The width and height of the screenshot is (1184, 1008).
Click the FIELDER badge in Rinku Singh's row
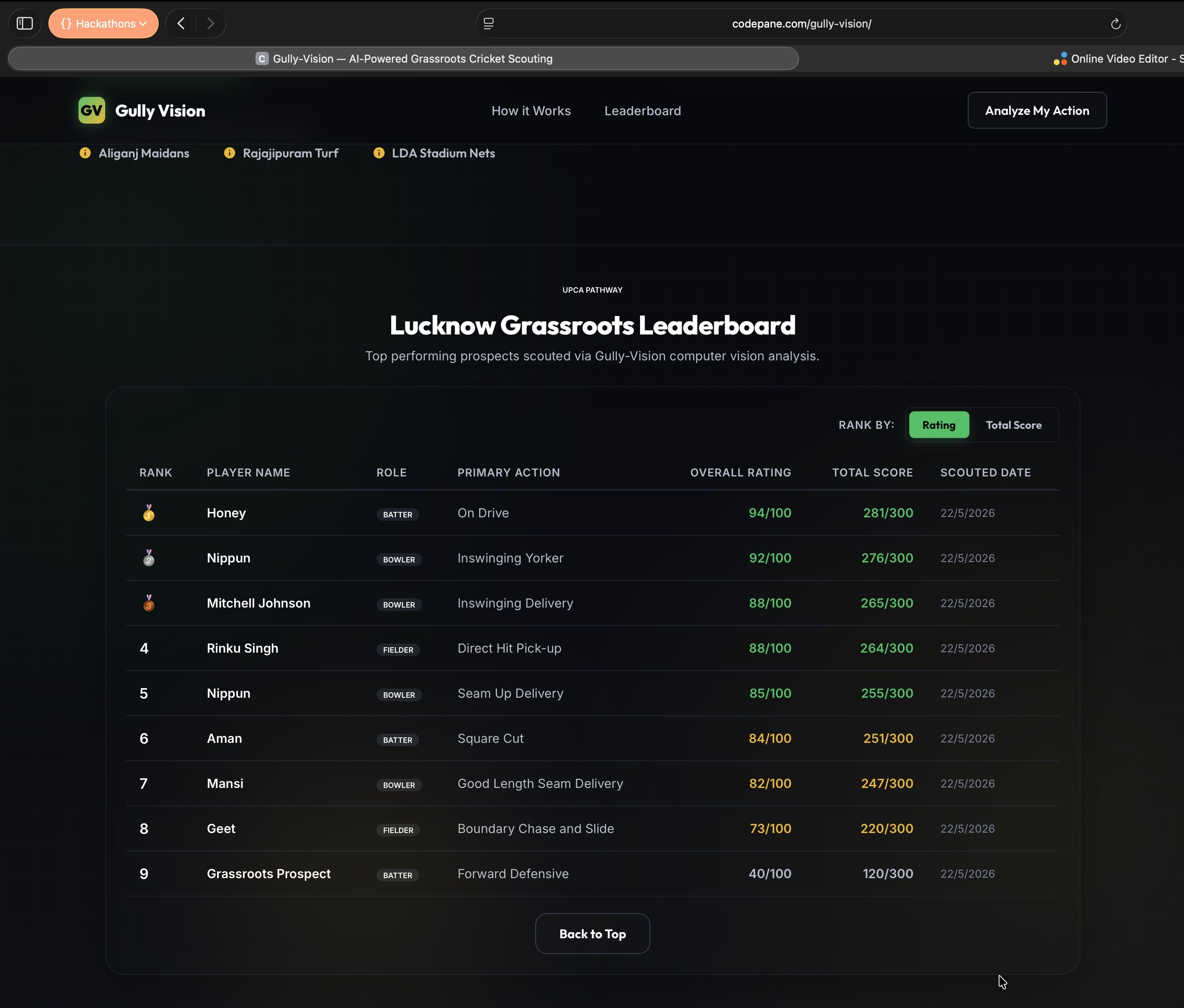pos(398,650)
